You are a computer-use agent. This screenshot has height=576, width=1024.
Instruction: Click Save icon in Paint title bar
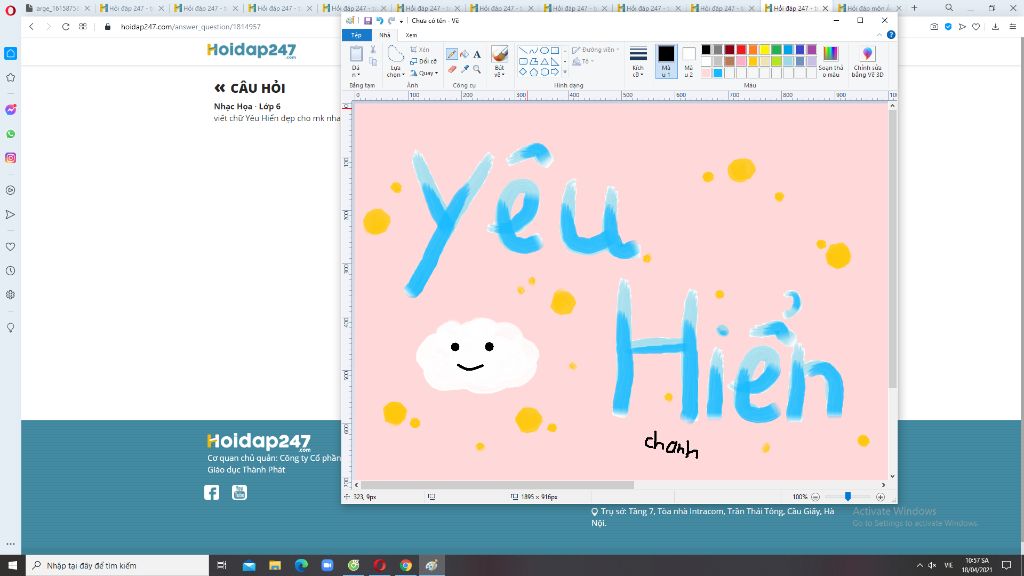pyautogui.click(x=368, y=21)
